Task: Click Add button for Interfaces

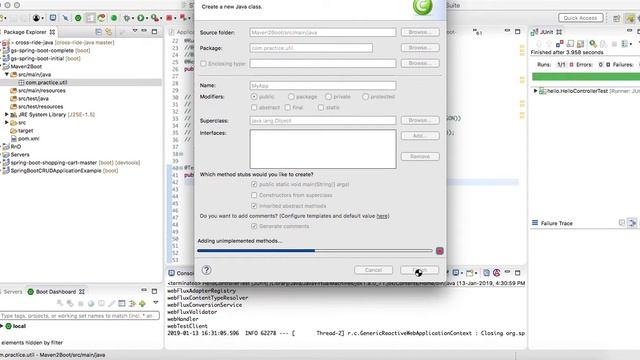Action: (x=420, y=136)
